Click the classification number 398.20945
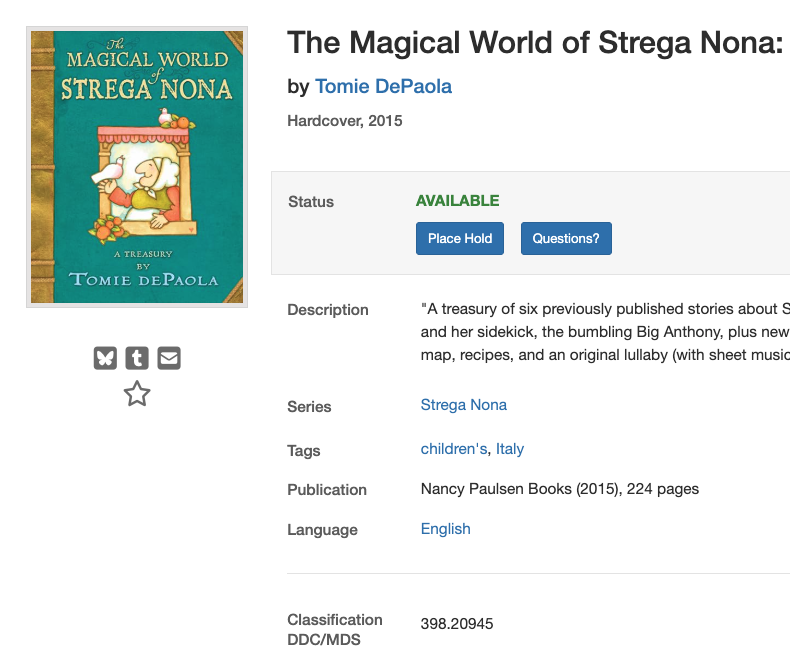Image resolution: width=790 pixels, height=663 pixels. click(457, 624)
